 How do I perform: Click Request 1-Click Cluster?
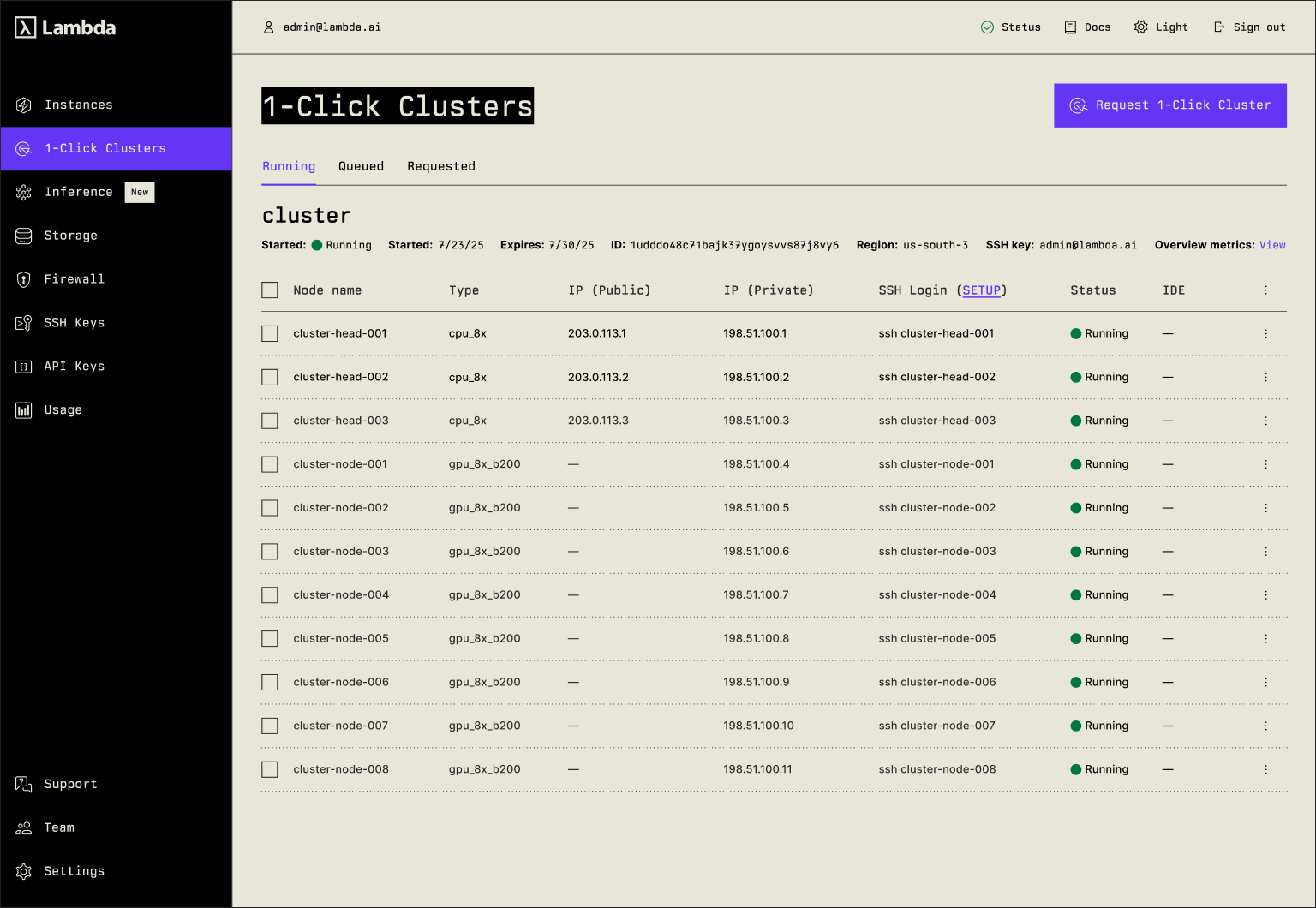(x=1169, y=105)
